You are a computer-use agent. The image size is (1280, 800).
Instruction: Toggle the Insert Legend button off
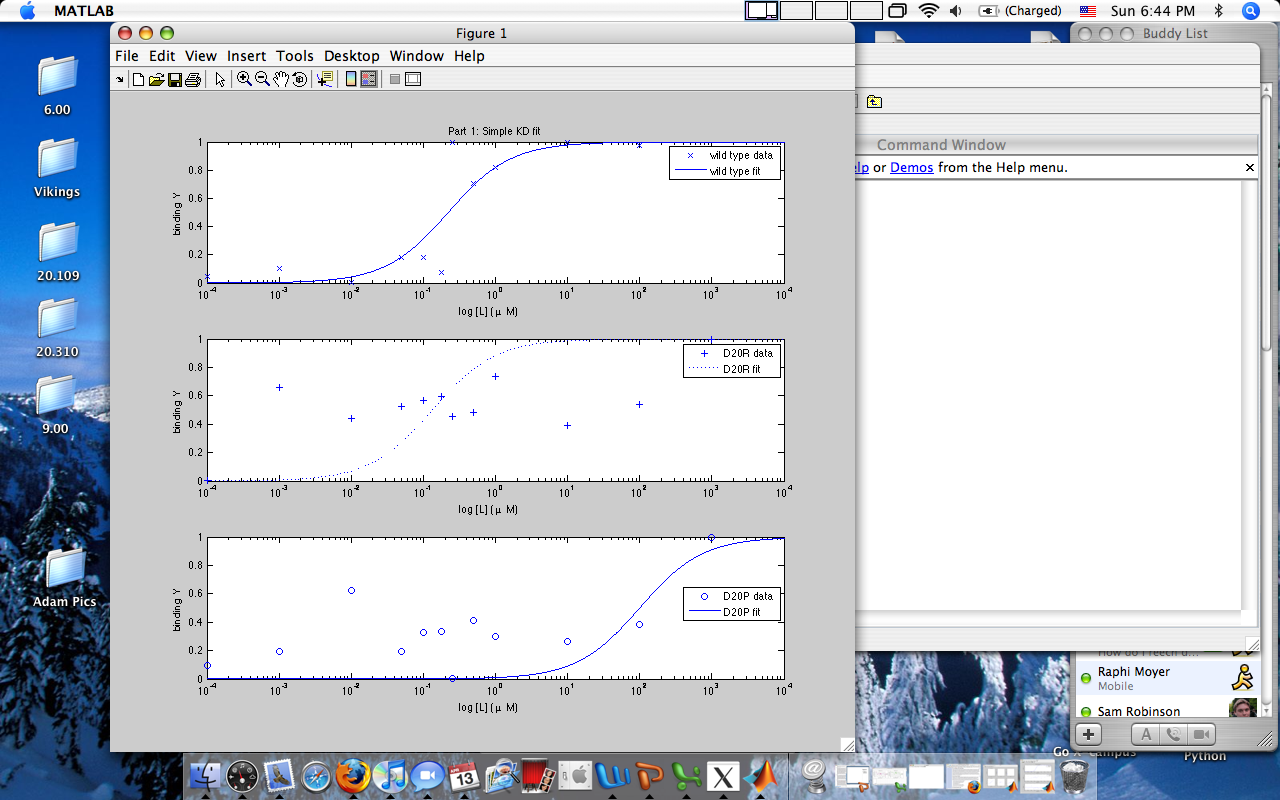(x=369, y=80)
